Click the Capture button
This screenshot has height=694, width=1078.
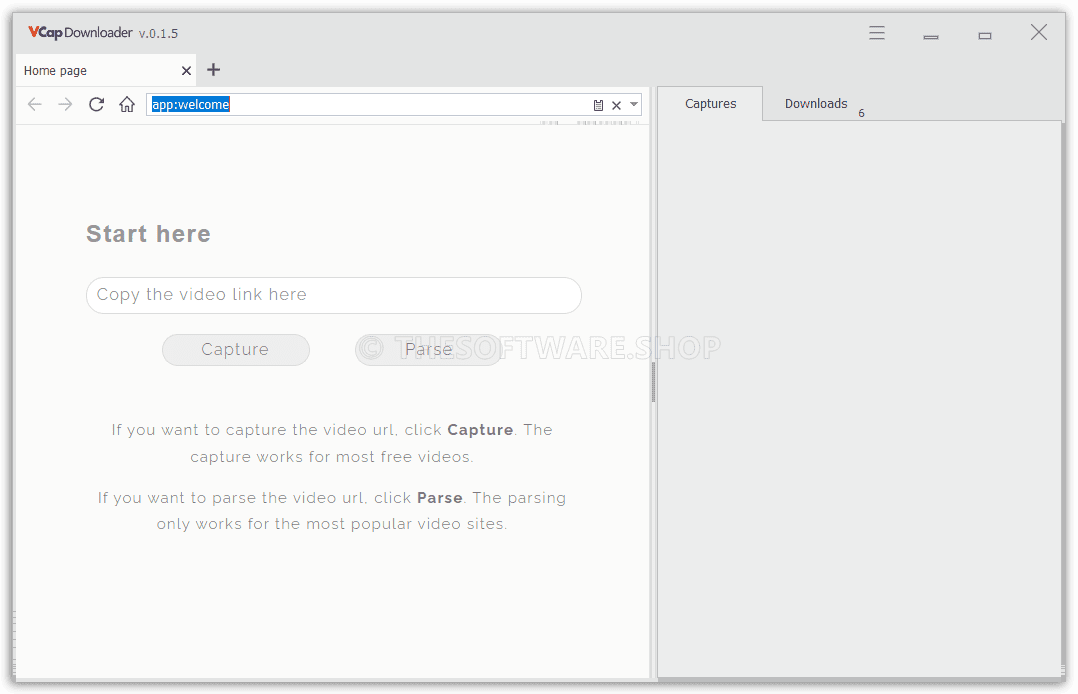(x=236, y=349)
